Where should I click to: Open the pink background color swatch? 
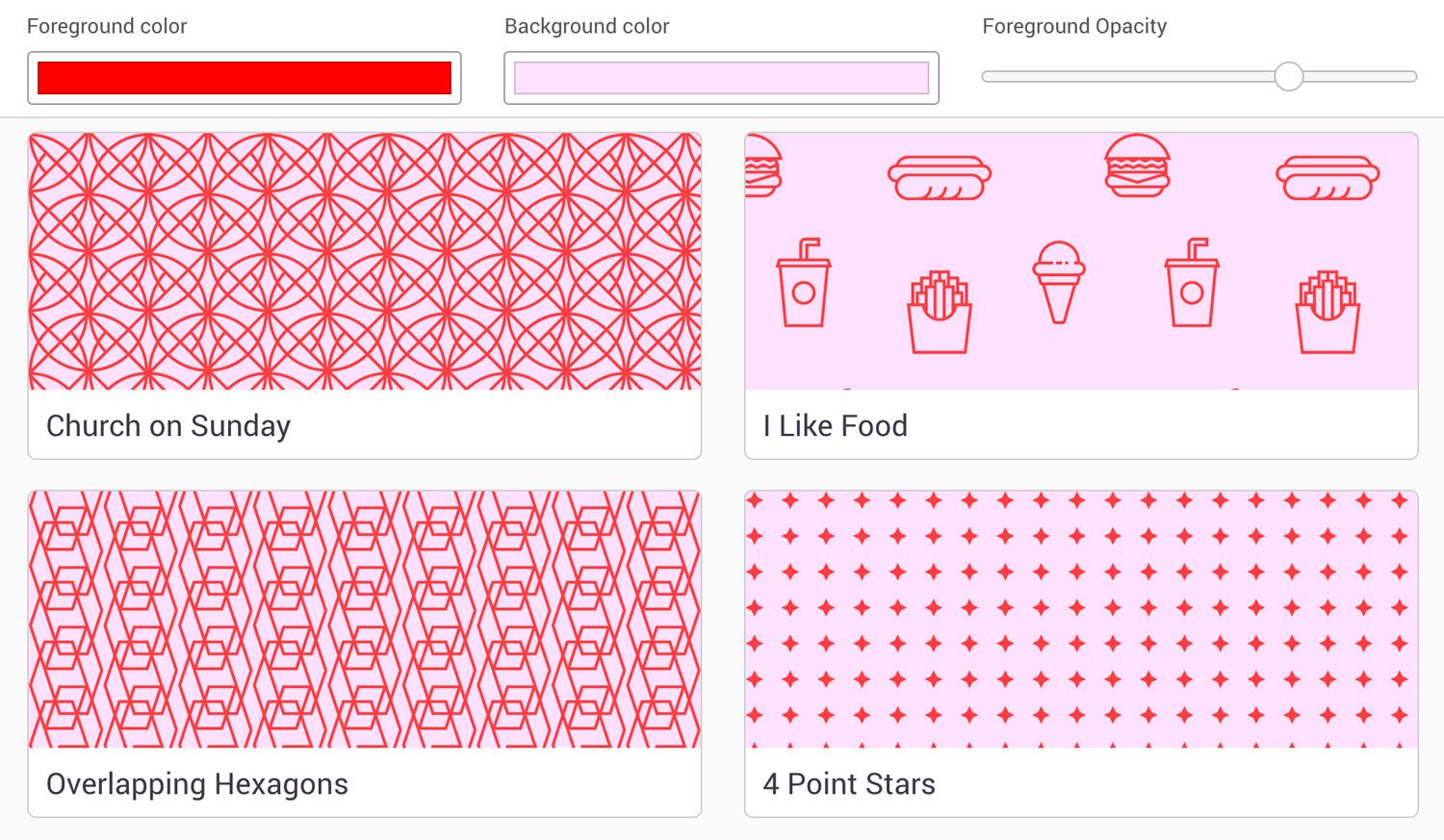pyautogui.click(x=721, y=78)
